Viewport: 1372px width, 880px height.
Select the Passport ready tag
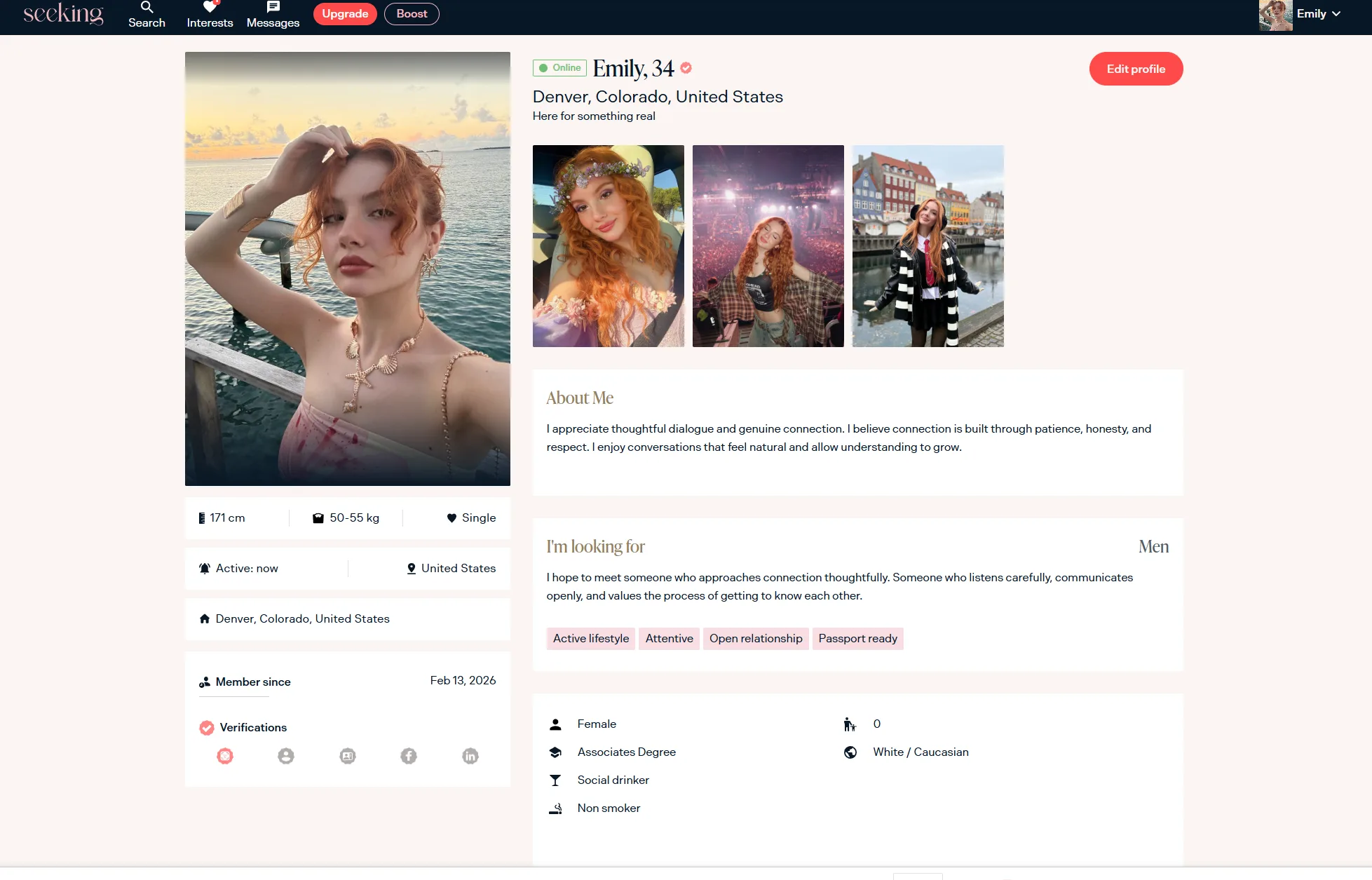857,639
